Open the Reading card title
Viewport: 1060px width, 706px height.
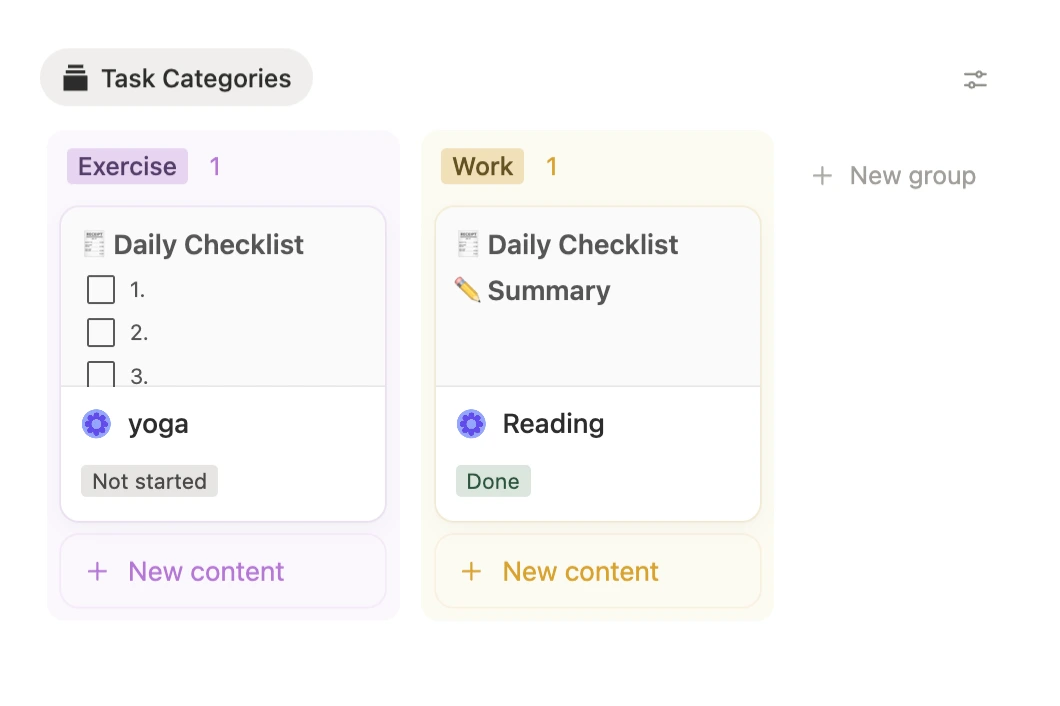coord(553,424)
